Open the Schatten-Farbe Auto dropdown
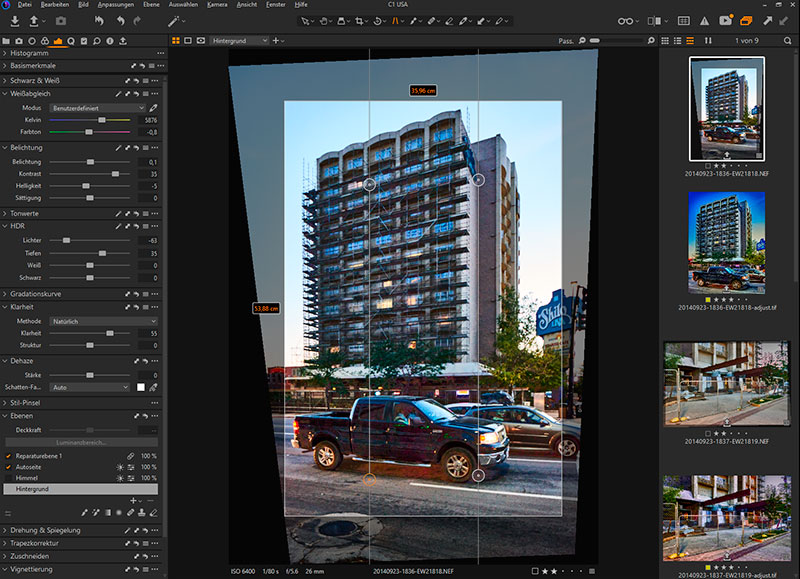Viewport: 800px width, 579px height. [90, 387]
